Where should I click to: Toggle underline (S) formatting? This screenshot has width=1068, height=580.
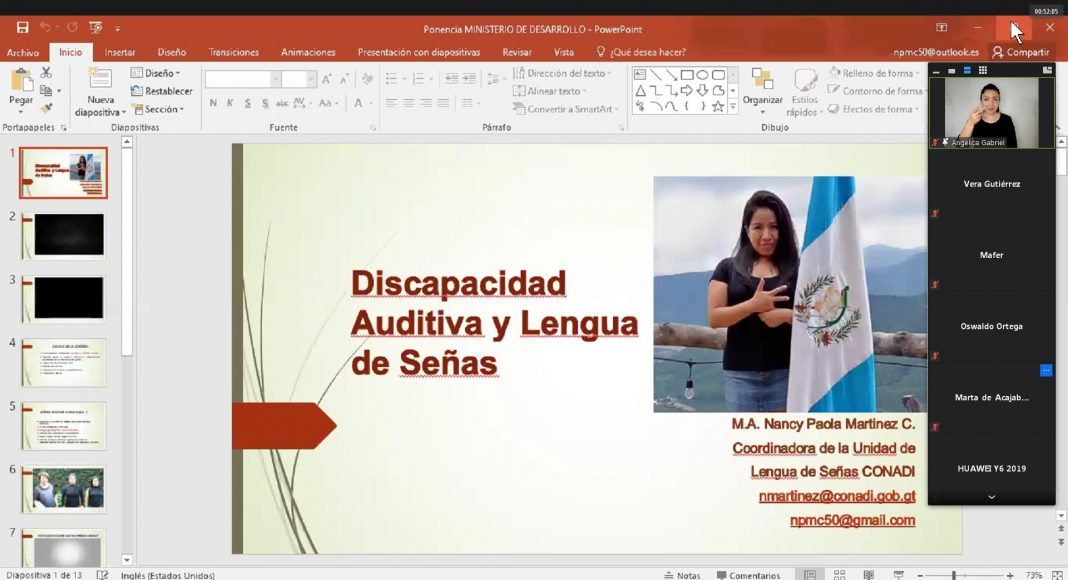tap(245, 103)
